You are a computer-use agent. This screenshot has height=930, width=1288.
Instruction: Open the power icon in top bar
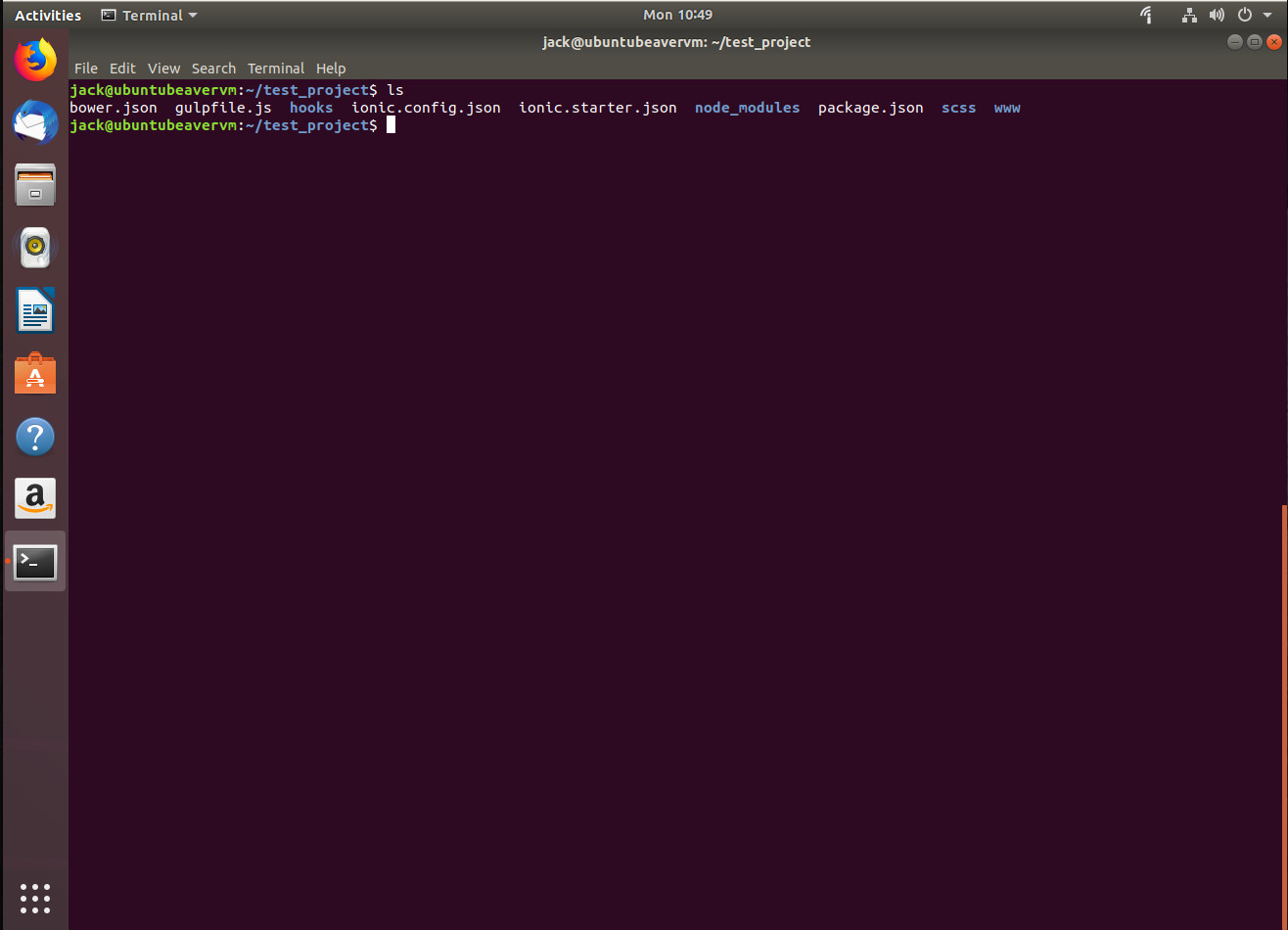(x=1245, y=15)
